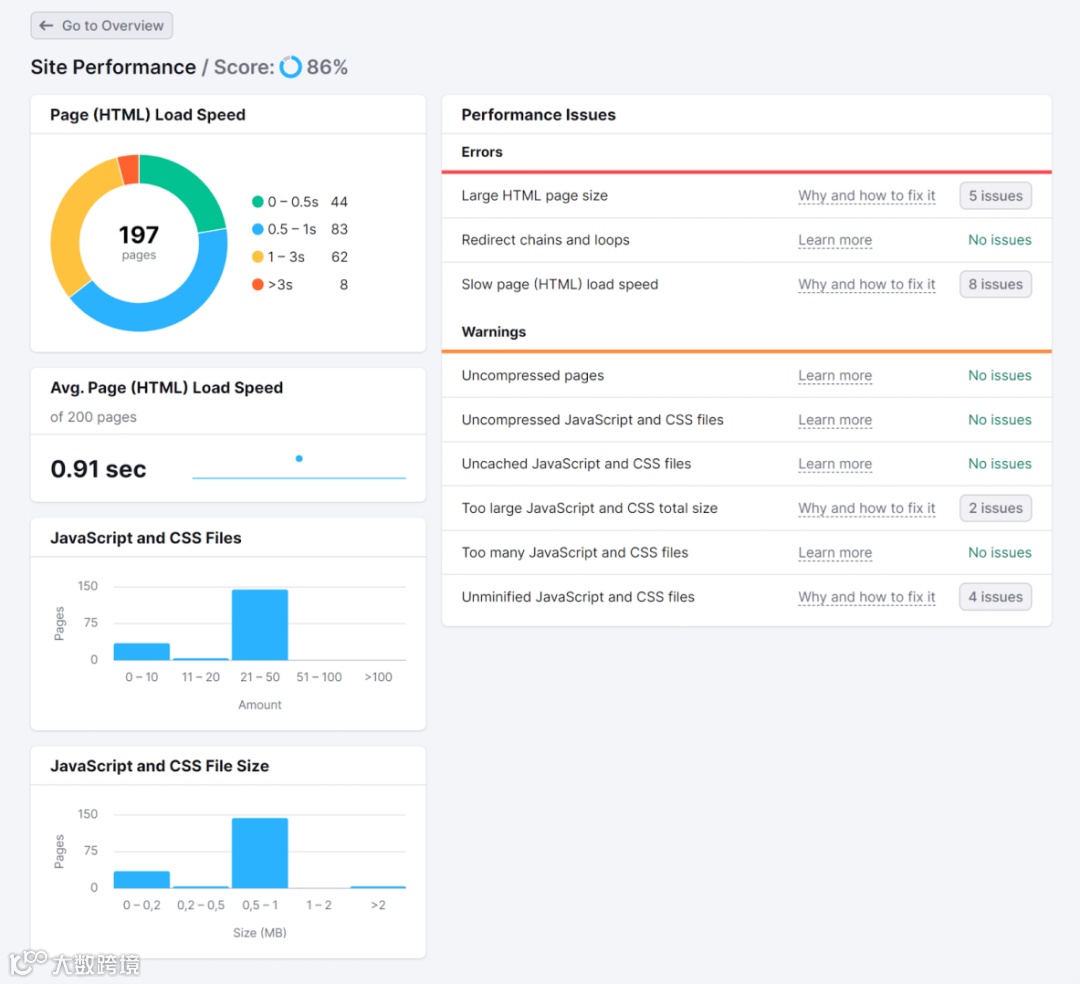
Task: Click the small orange donut chart segment
Action: coord(130,169)
